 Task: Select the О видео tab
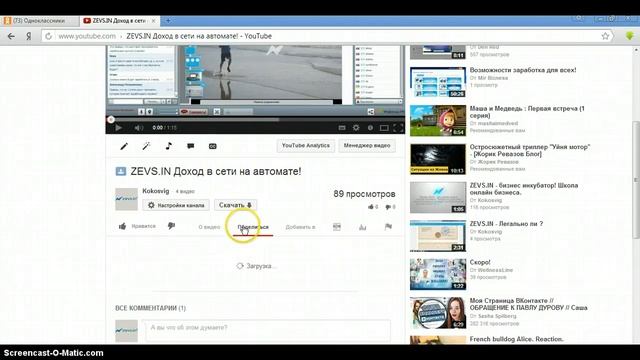pyautogui.click(x=209, y=227)
